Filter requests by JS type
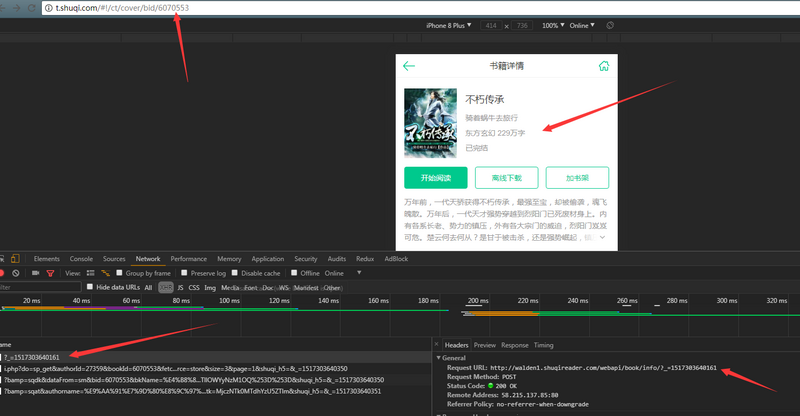The image size is (800, 416). pos(180,287)
